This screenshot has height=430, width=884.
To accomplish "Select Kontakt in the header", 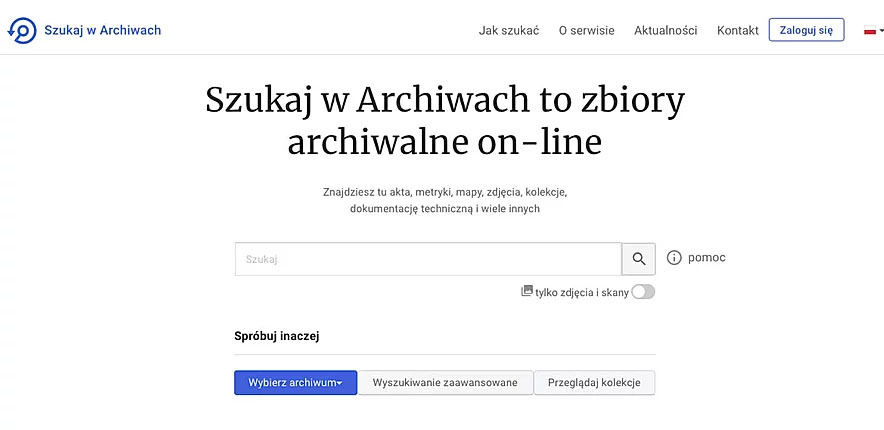I will pos(737,30).
